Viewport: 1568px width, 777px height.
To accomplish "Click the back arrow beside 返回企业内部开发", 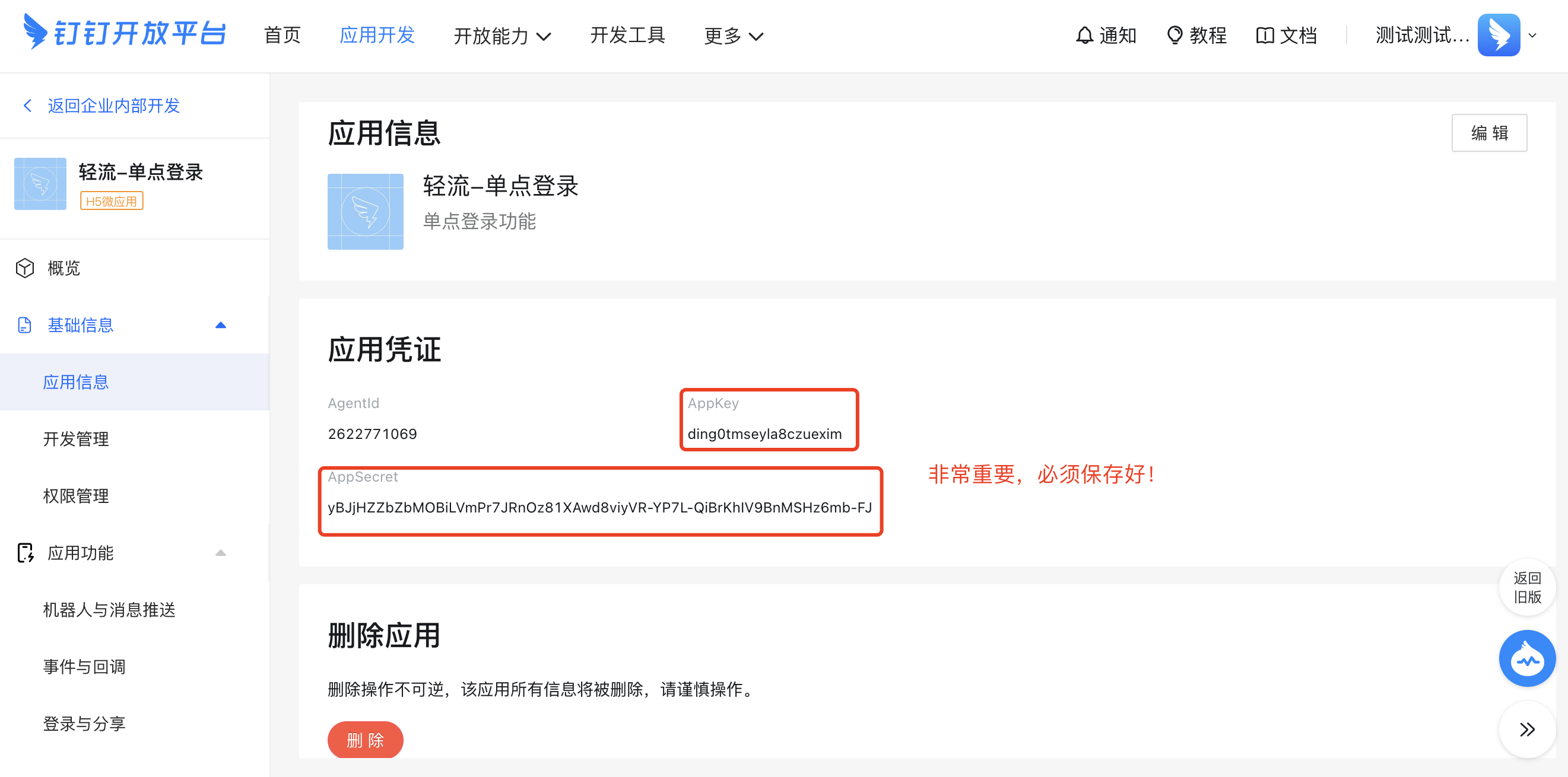I will pyautogui.click(x=27, y=106).
